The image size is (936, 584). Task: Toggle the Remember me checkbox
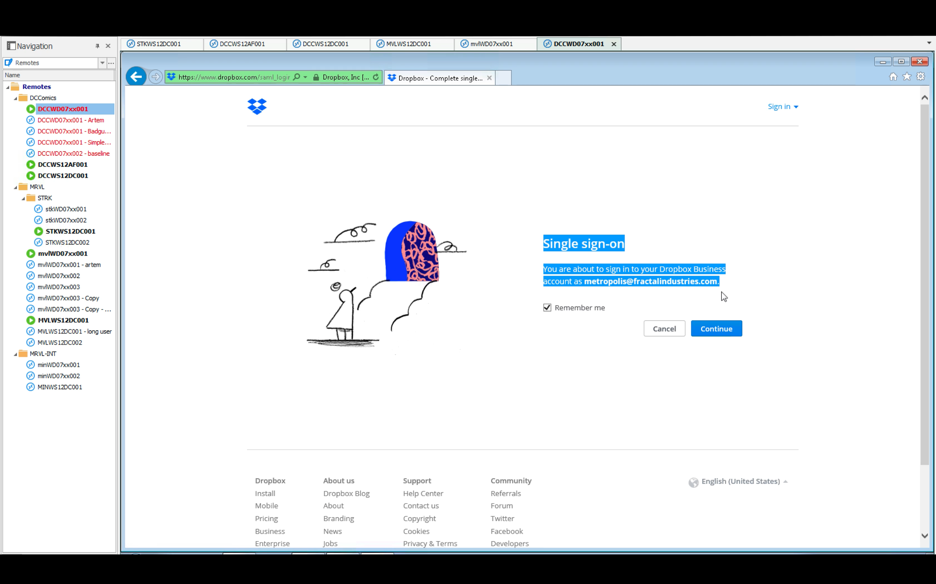coord(547,308)
